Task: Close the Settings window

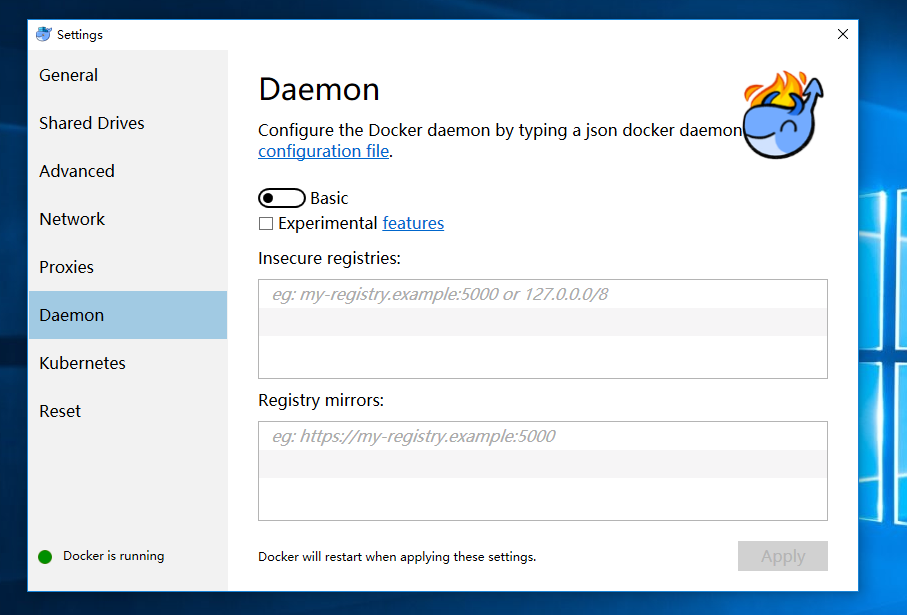Action: 843,34
